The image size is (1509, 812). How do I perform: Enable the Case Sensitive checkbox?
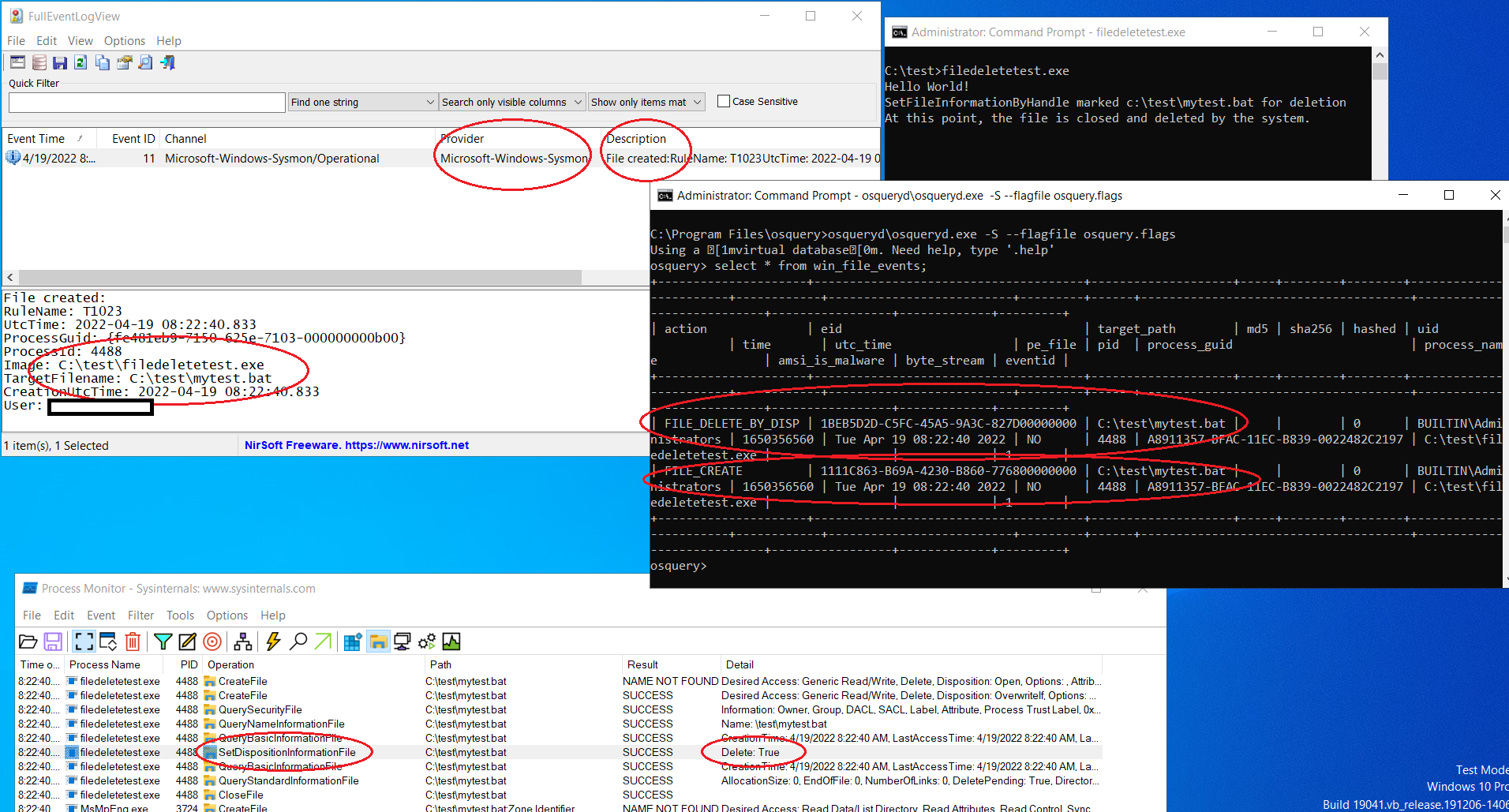723,101
